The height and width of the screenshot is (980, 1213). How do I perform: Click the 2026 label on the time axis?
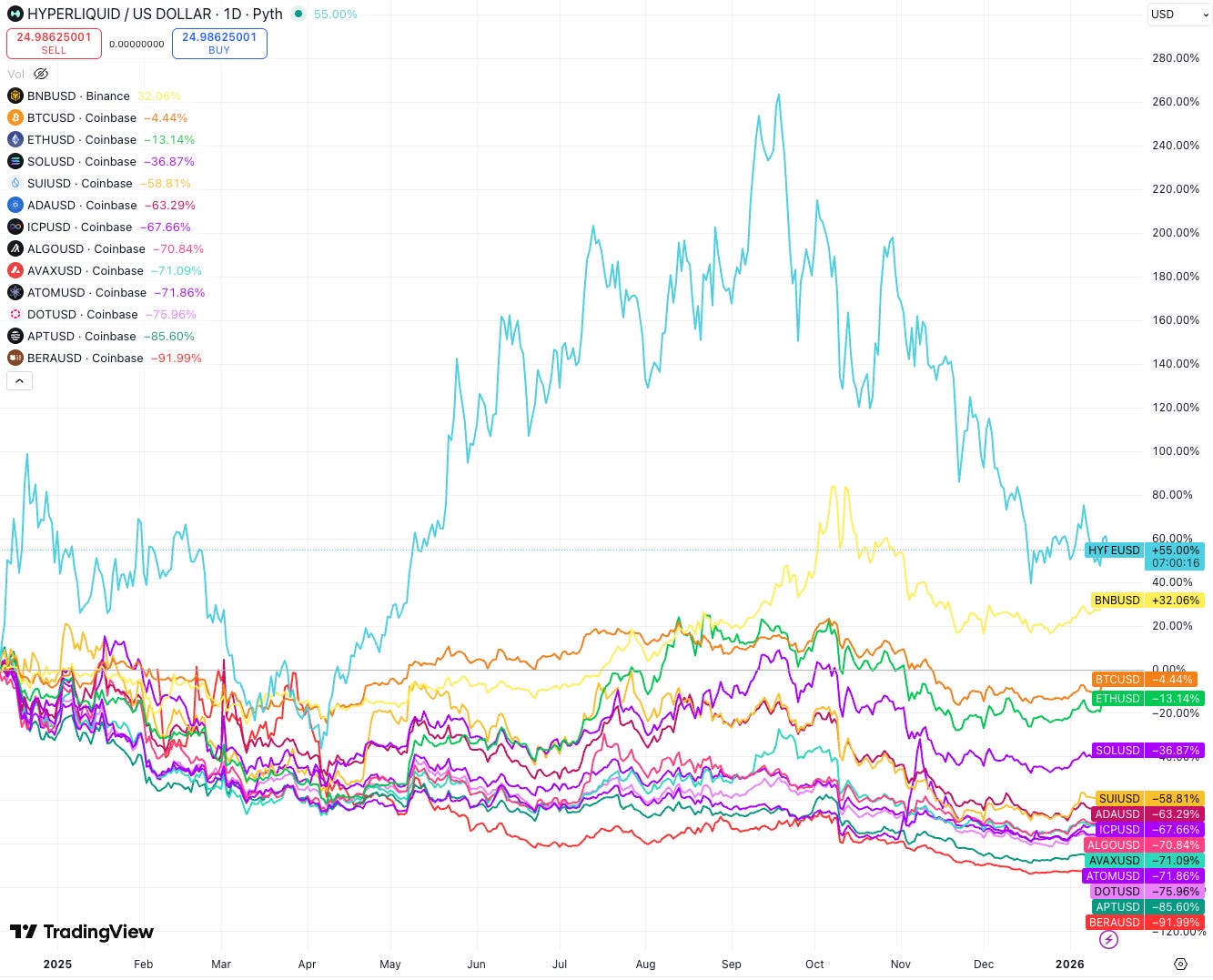click(1069, 965)
